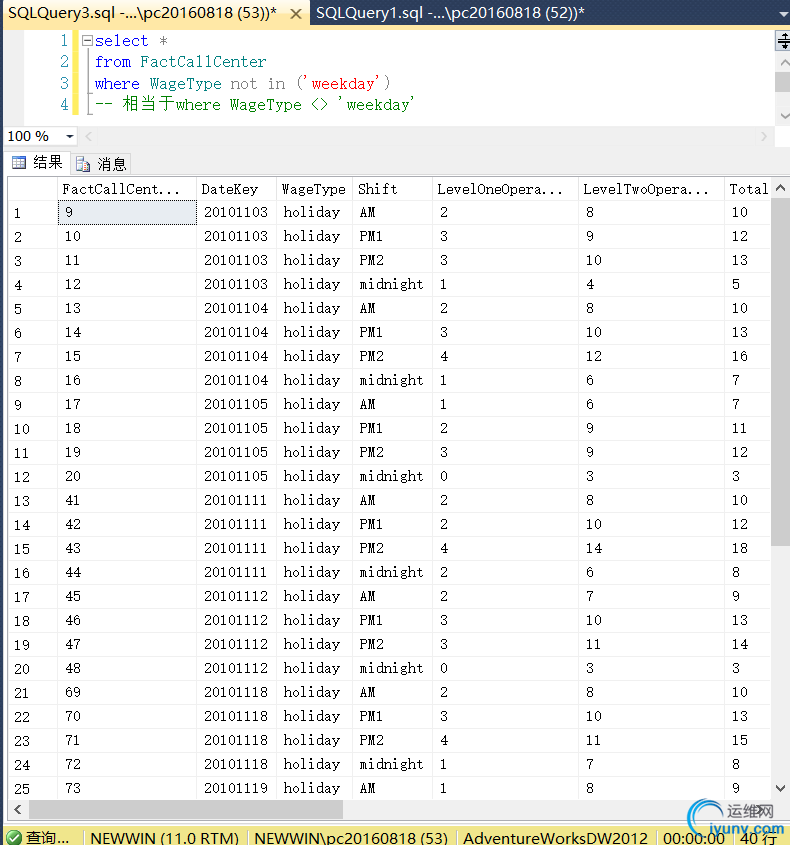Click the messages icon on 消息 tab

[x=83, y=164]
